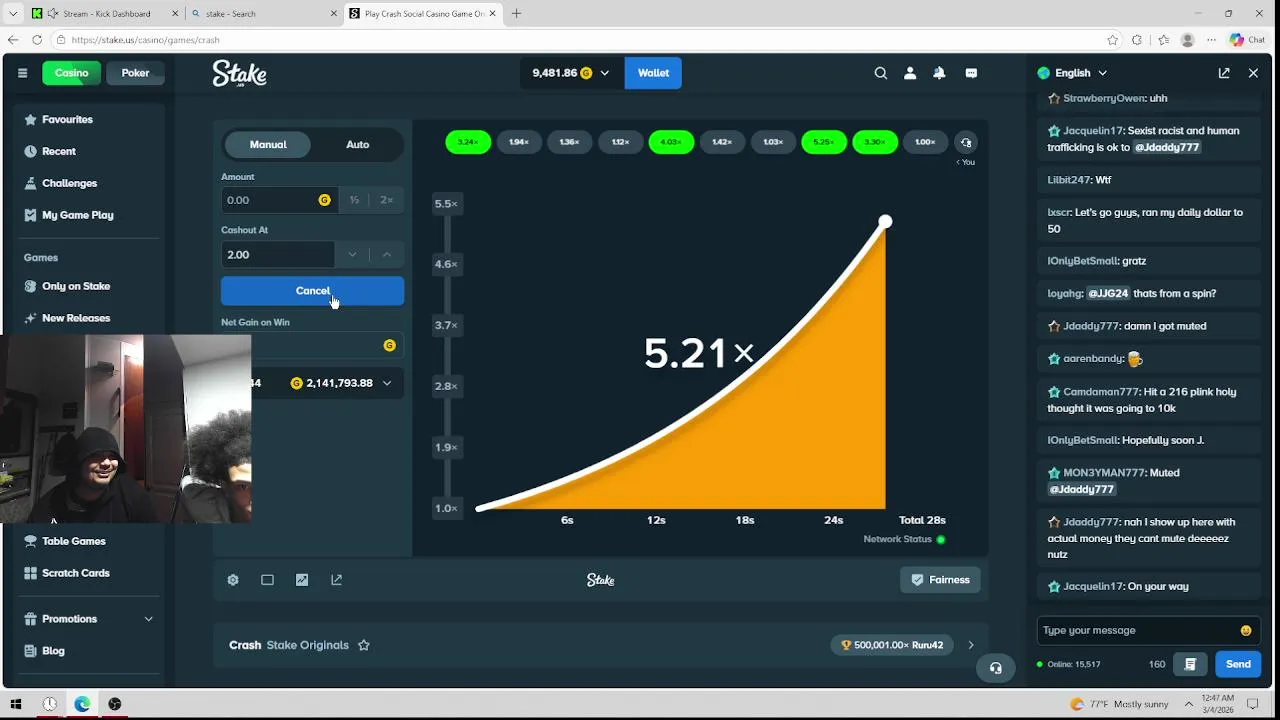
Task: Open the hamburger menu in Stake header
Action: [x=22, y=73]
